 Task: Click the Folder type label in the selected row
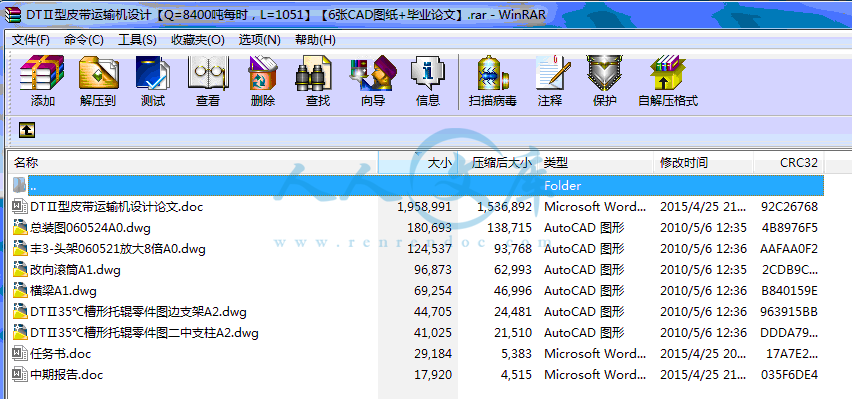tap(562, 185)
